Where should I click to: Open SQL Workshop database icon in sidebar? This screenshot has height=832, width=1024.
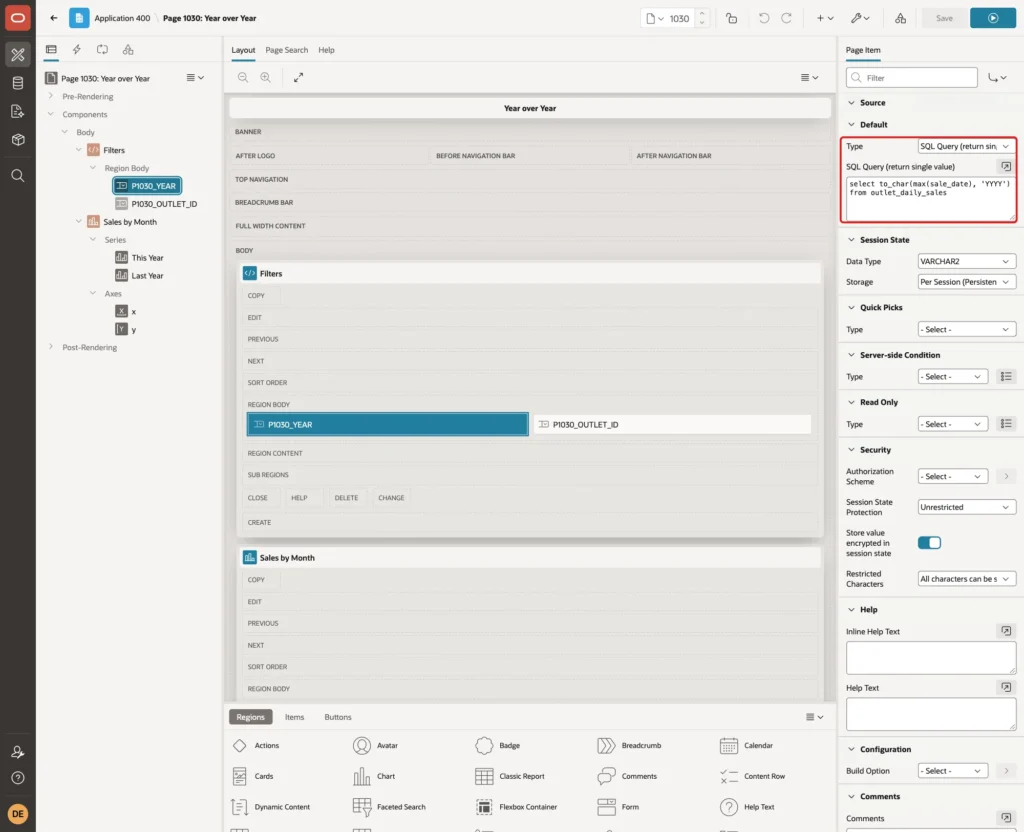[x=18, y=83]
